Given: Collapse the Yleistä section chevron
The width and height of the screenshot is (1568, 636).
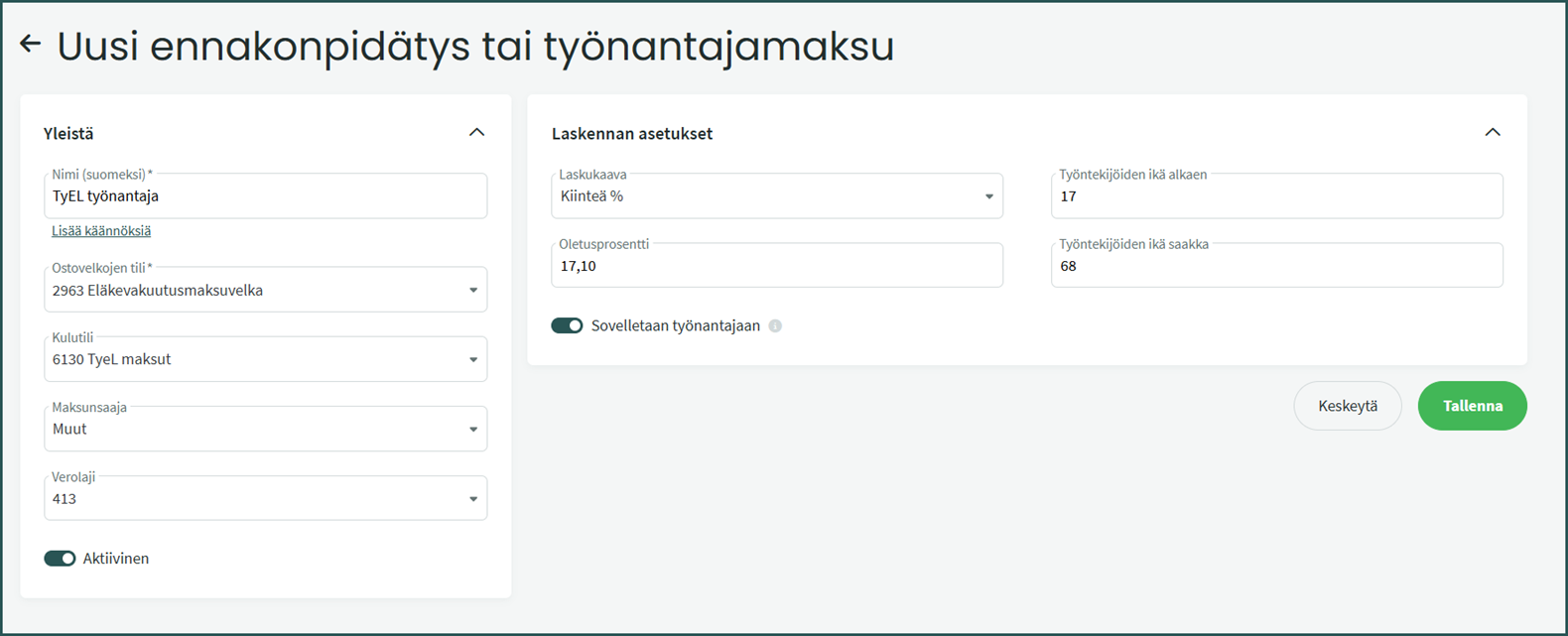Looking at the screenshot, I should tap(476, 133).
